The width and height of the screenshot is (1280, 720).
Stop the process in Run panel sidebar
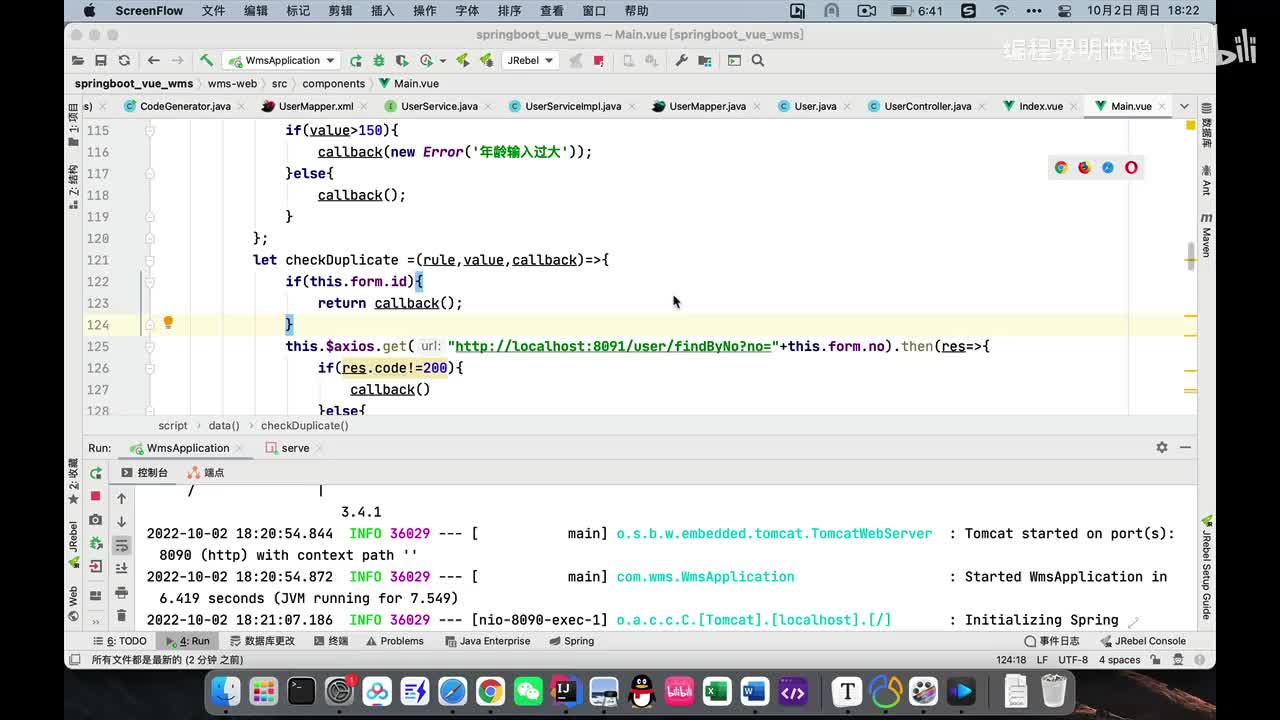point(96,496)
